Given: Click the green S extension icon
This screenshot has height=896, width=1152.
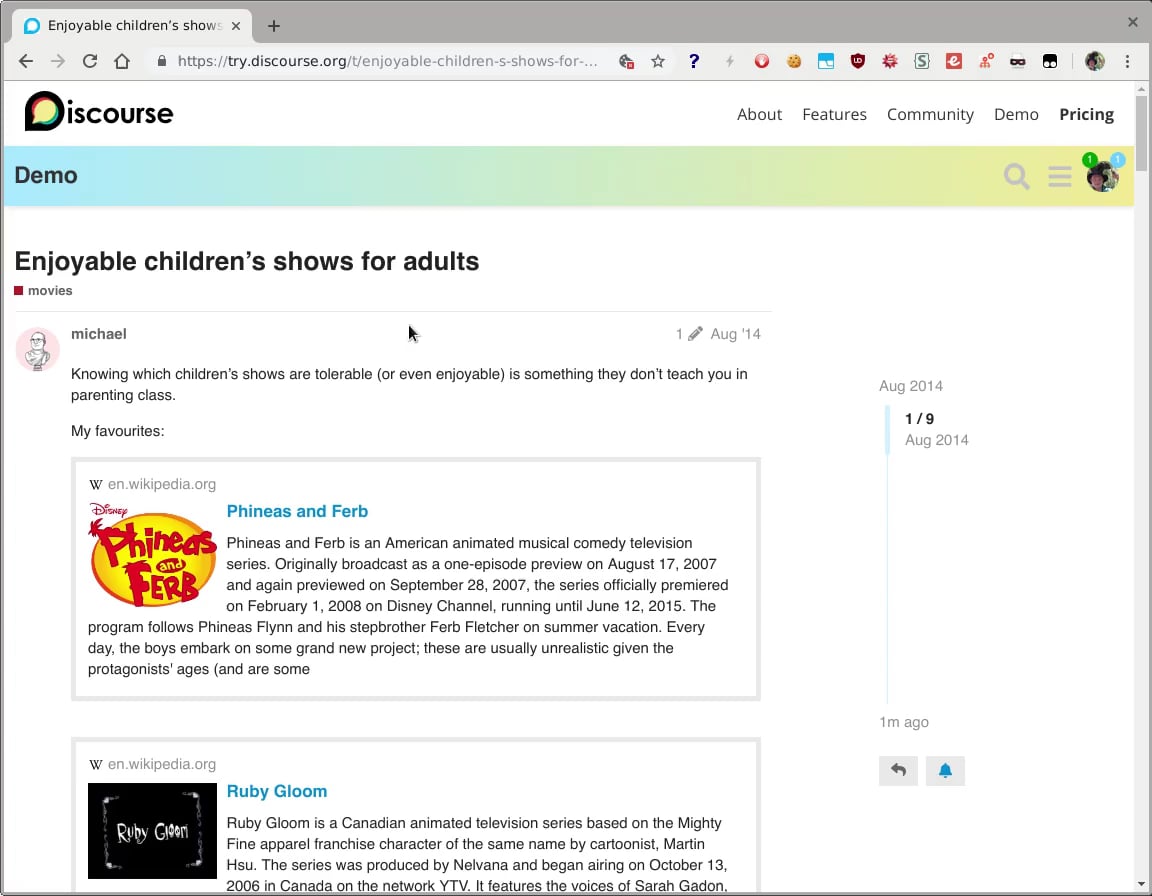Looking at the screenshot, I should pyautogui.click(x=921, y=61).
